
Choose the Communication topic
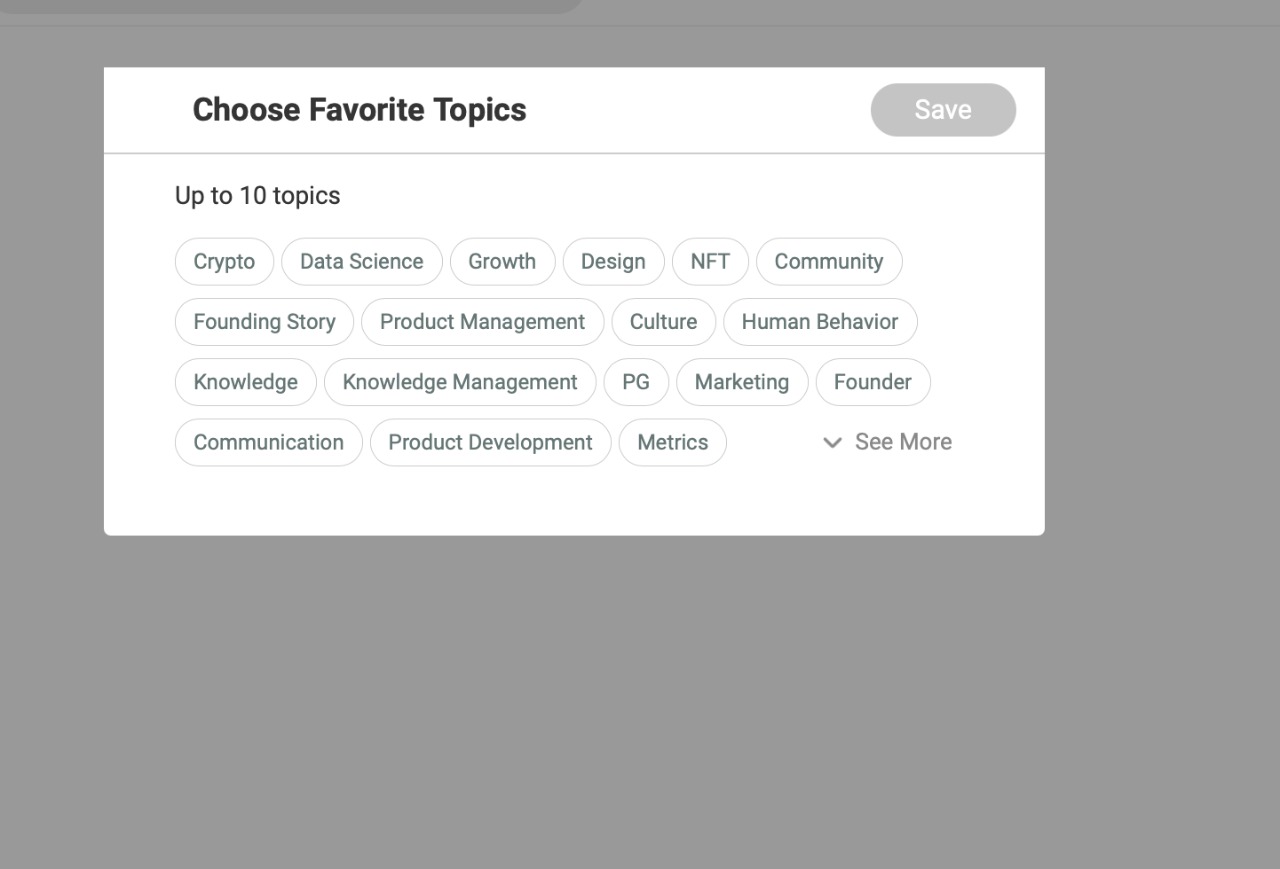(x=268, y=442)
